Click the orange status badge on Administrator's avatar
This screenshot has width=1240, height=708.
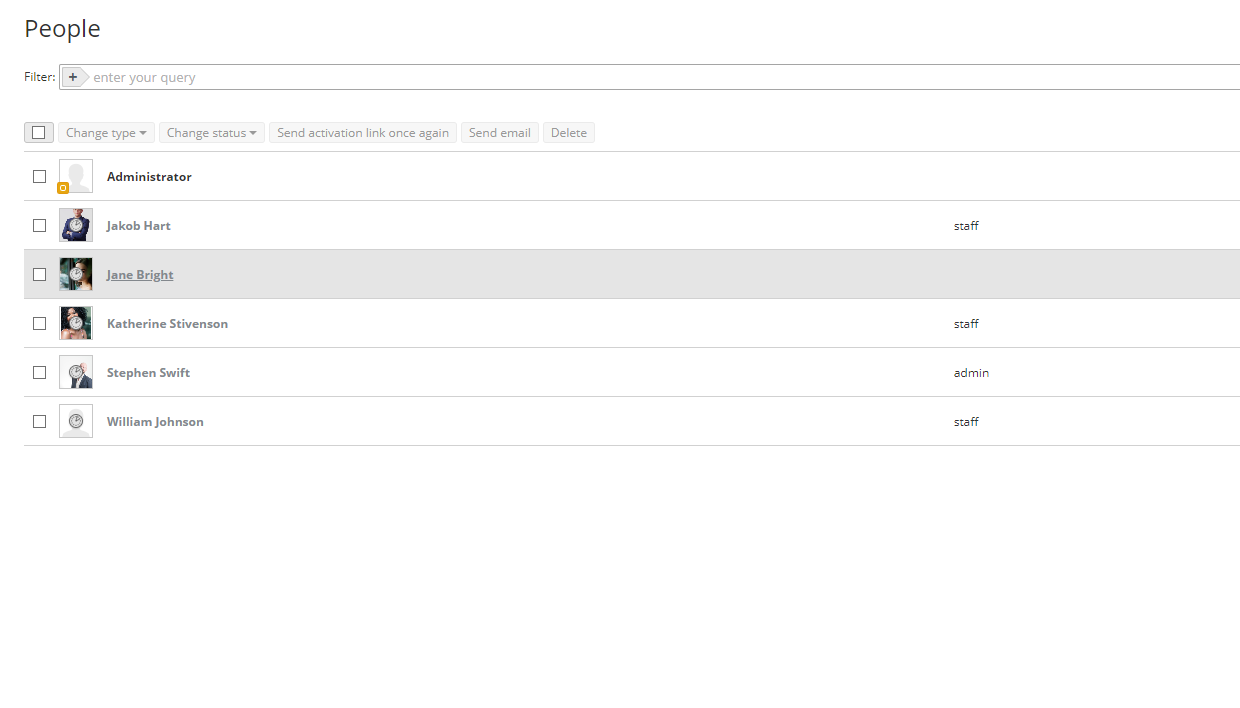(62, 189)
